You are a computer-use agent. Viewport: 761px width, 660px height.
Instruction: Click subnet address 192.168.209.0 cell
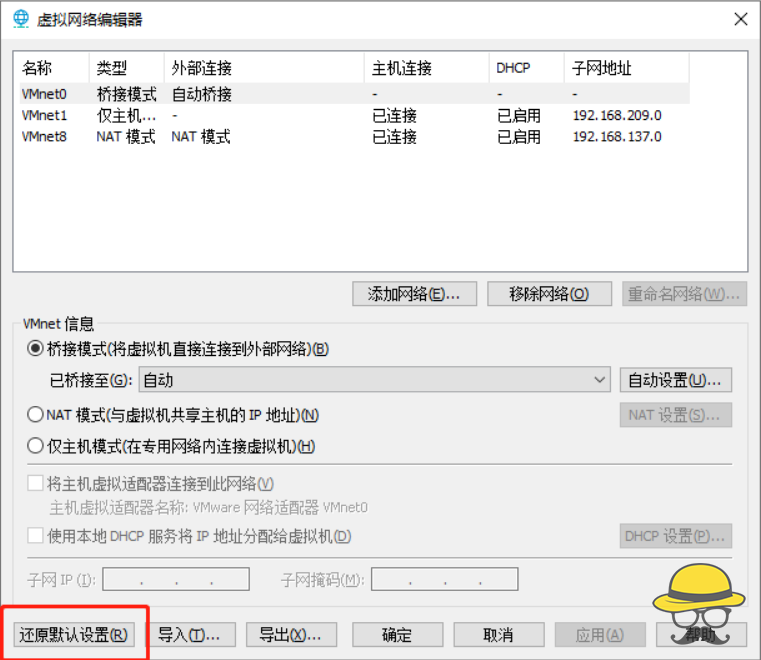click(x=617, y=115)
